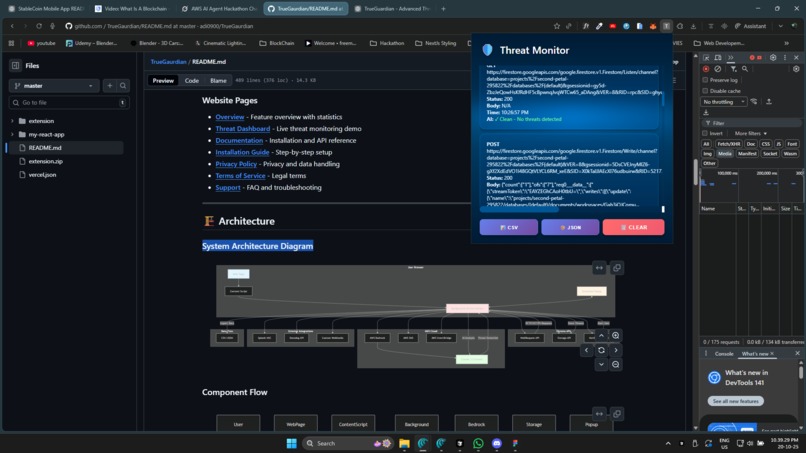Stop recording the DevTools network log
The height and width of the screenshot is (453, 806).
(x=706, y=69)
